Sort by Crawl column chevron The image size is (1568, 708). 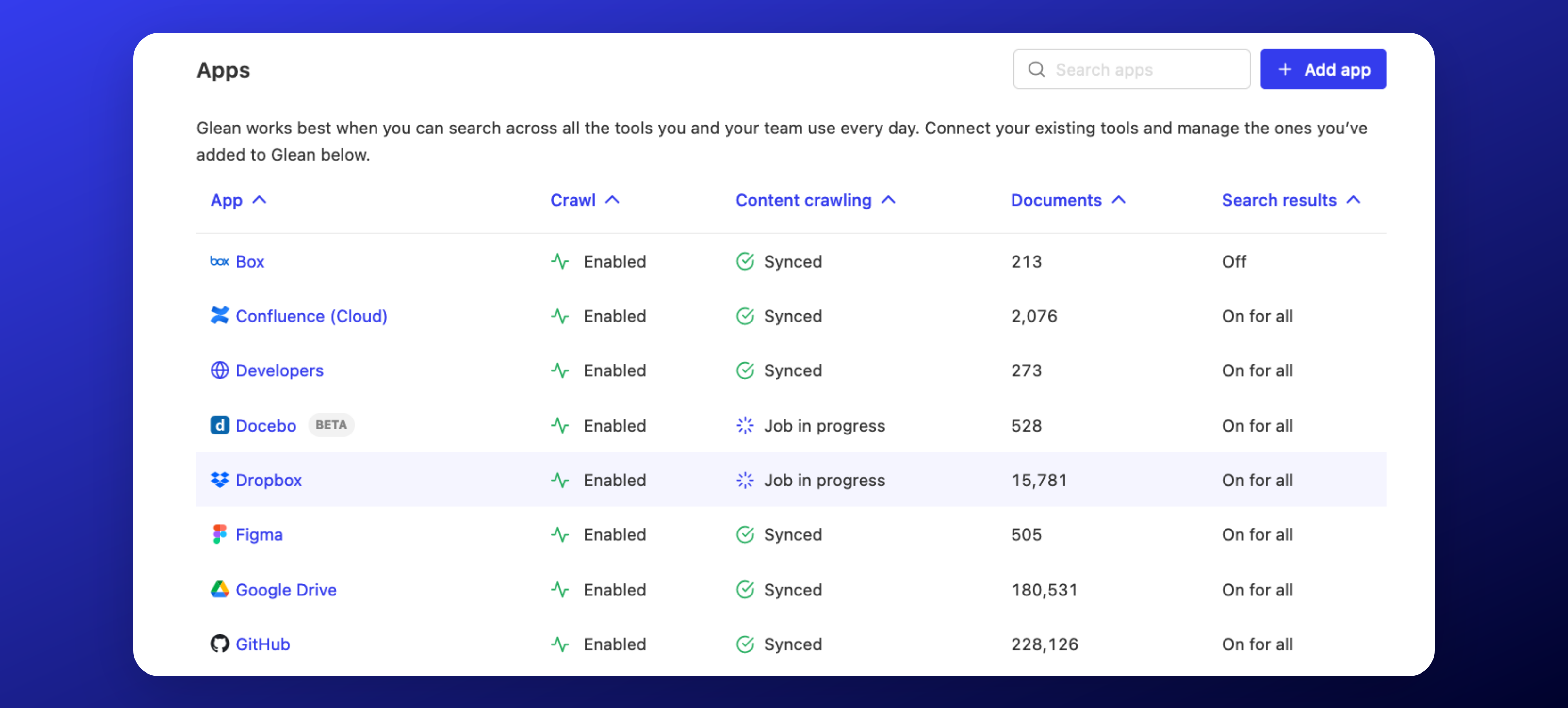coord(612,200)
